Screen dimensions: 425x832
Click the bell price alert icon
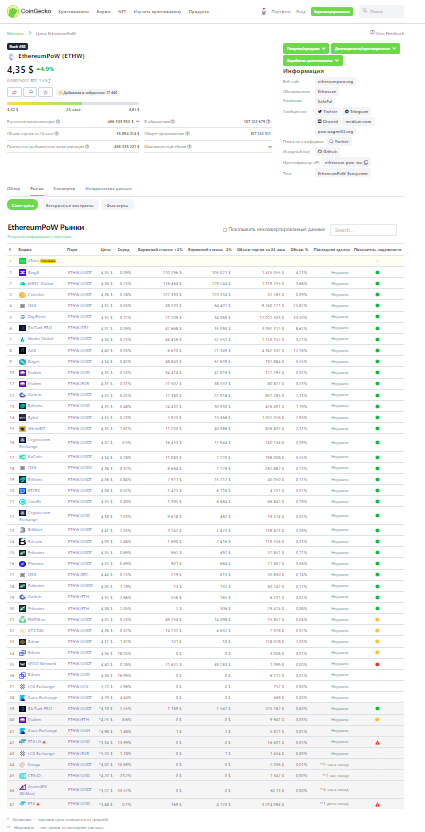click(30, 92)
